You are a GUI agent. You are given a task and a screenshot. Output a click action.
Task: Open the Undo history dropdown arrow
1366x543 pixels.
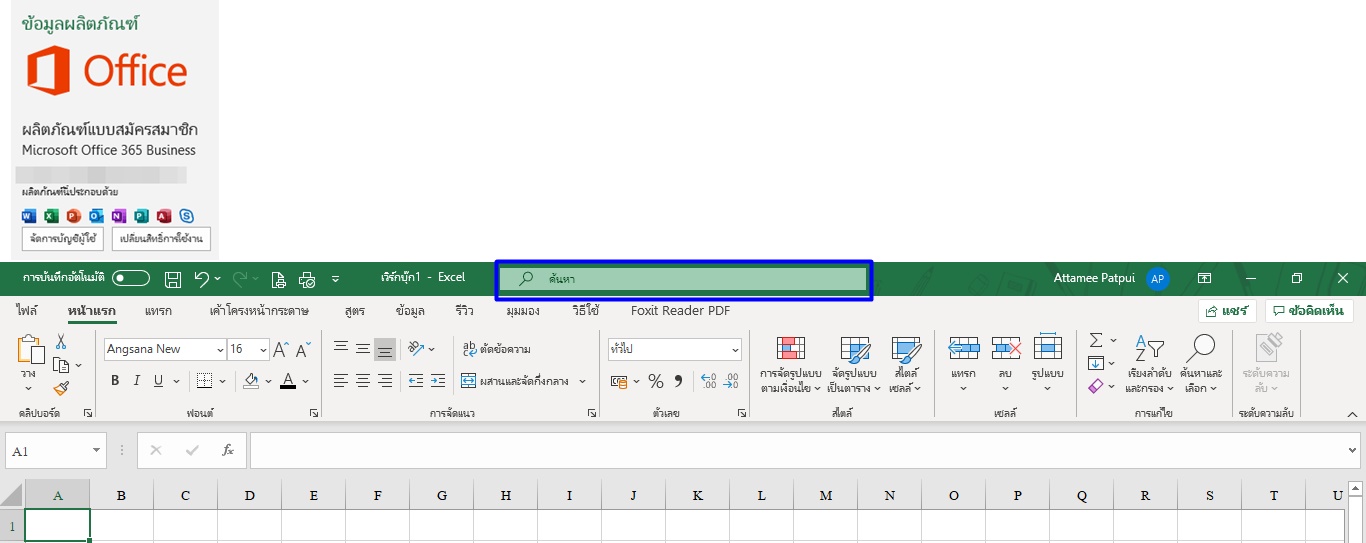point(217,279)
